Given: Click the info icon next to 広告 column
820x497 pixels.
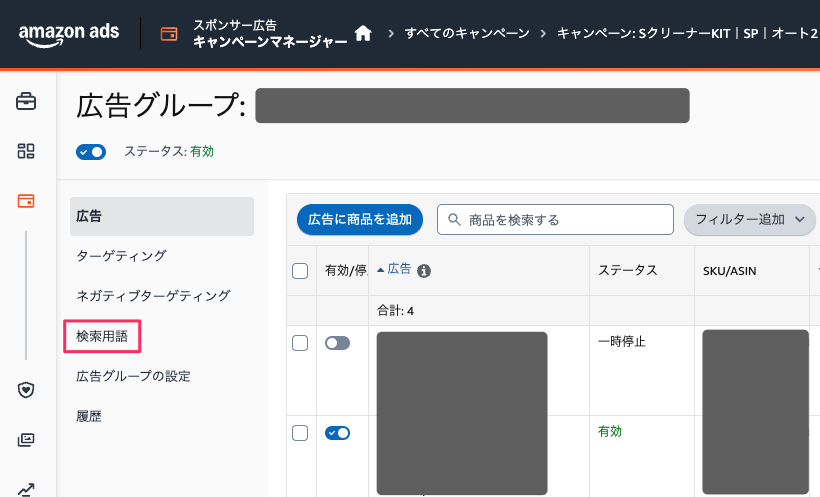Looking at the screenshot, I should coord(424,270).
